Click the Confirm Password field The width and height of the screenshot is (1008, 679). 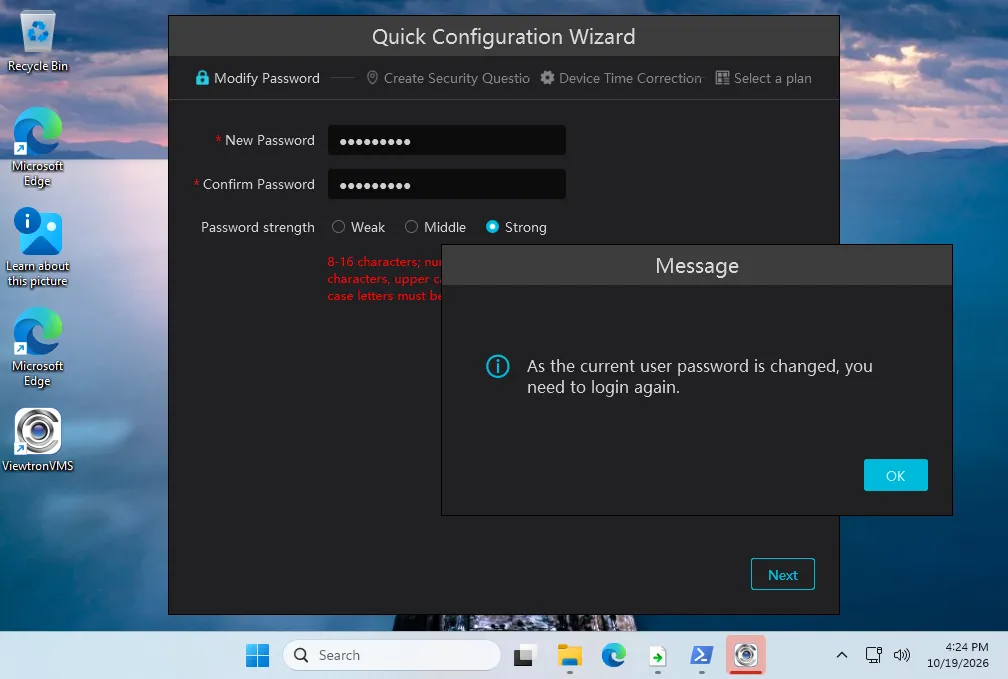pyautogui.click(x=447, y=185)
